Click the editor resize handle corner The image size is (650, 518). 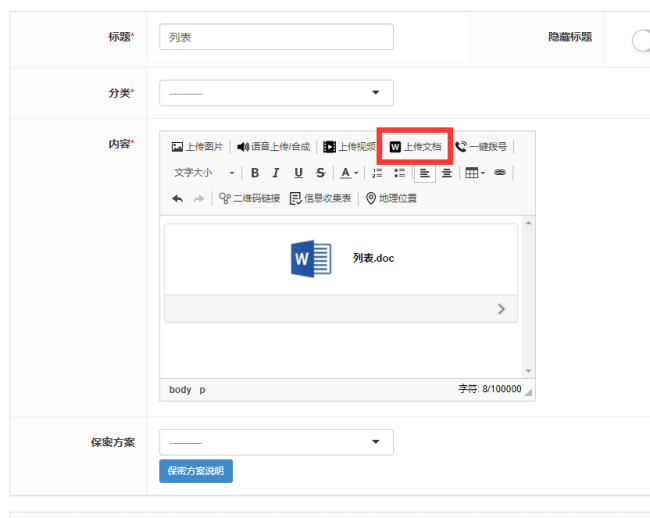click(528, 392)
